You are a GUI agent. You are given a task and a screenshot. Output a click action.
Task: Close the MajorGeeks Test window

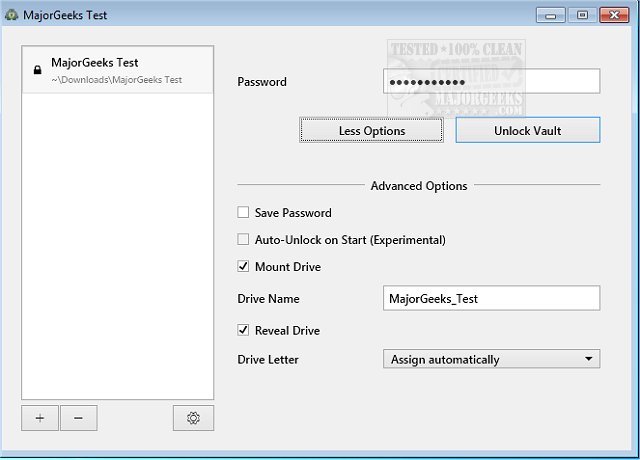click(x=614, y=16)
